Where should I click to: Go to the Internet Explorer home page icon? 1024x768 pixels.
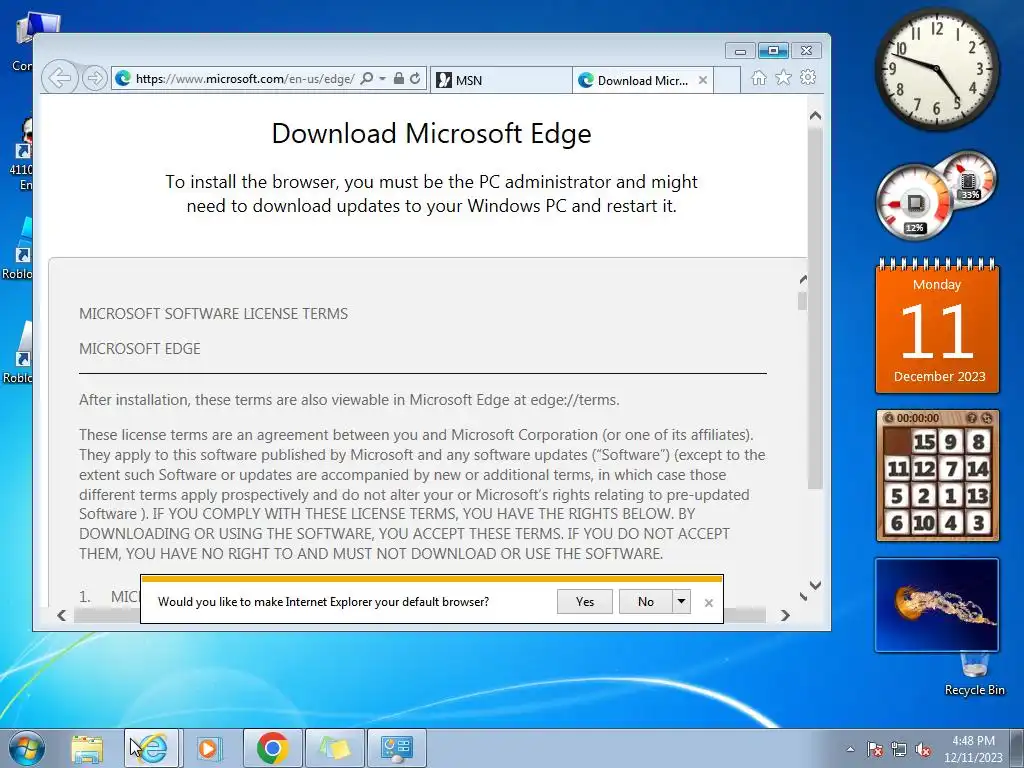tap(758, 78)
